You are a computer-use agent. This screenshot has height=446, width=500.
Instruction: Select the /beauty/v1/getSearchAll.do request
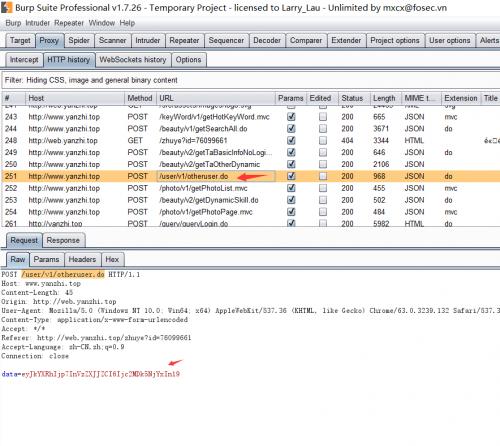point(250,129)
